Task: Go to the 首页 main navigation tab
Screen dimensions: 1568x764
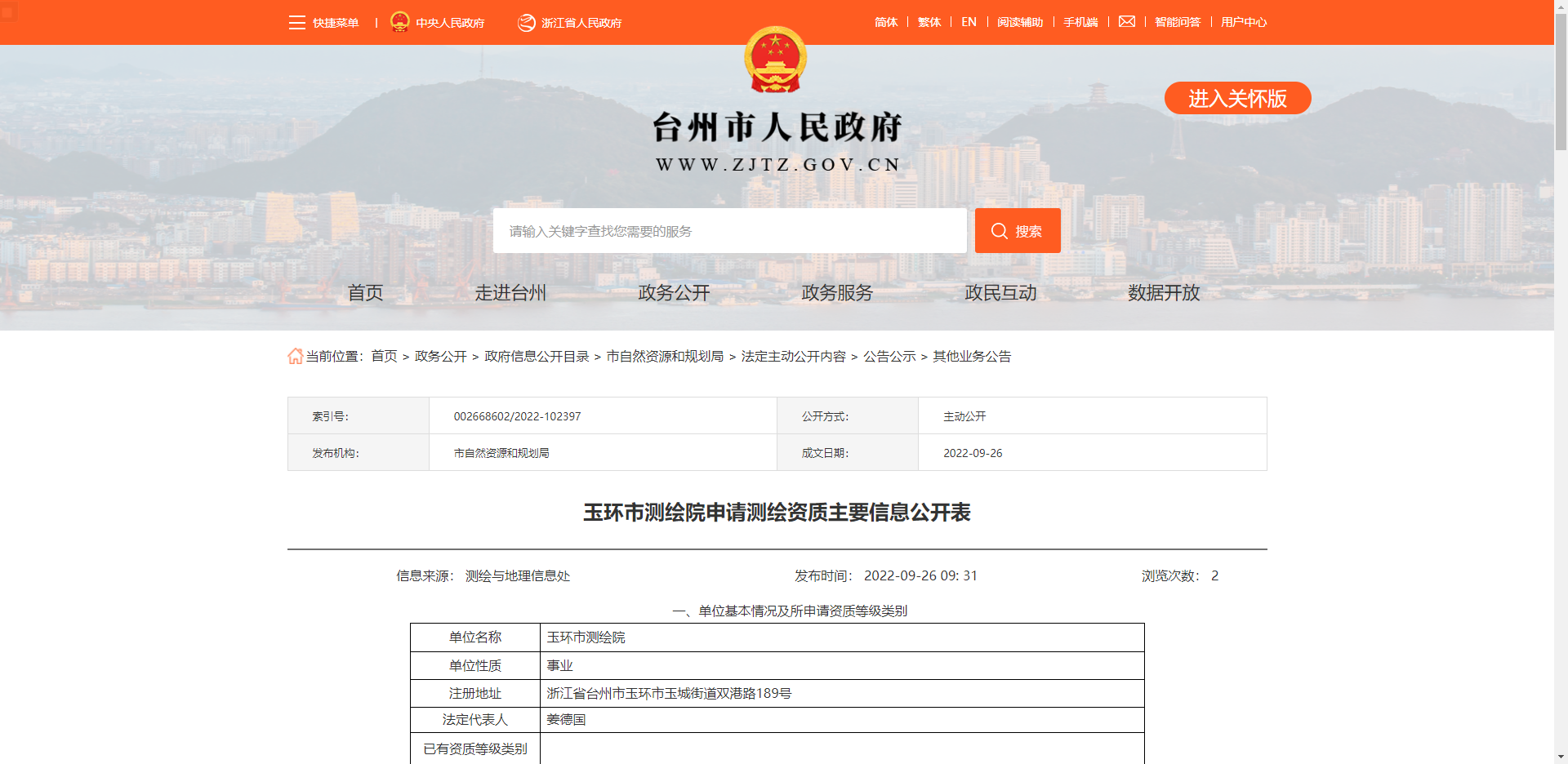Action: [365, 293]
